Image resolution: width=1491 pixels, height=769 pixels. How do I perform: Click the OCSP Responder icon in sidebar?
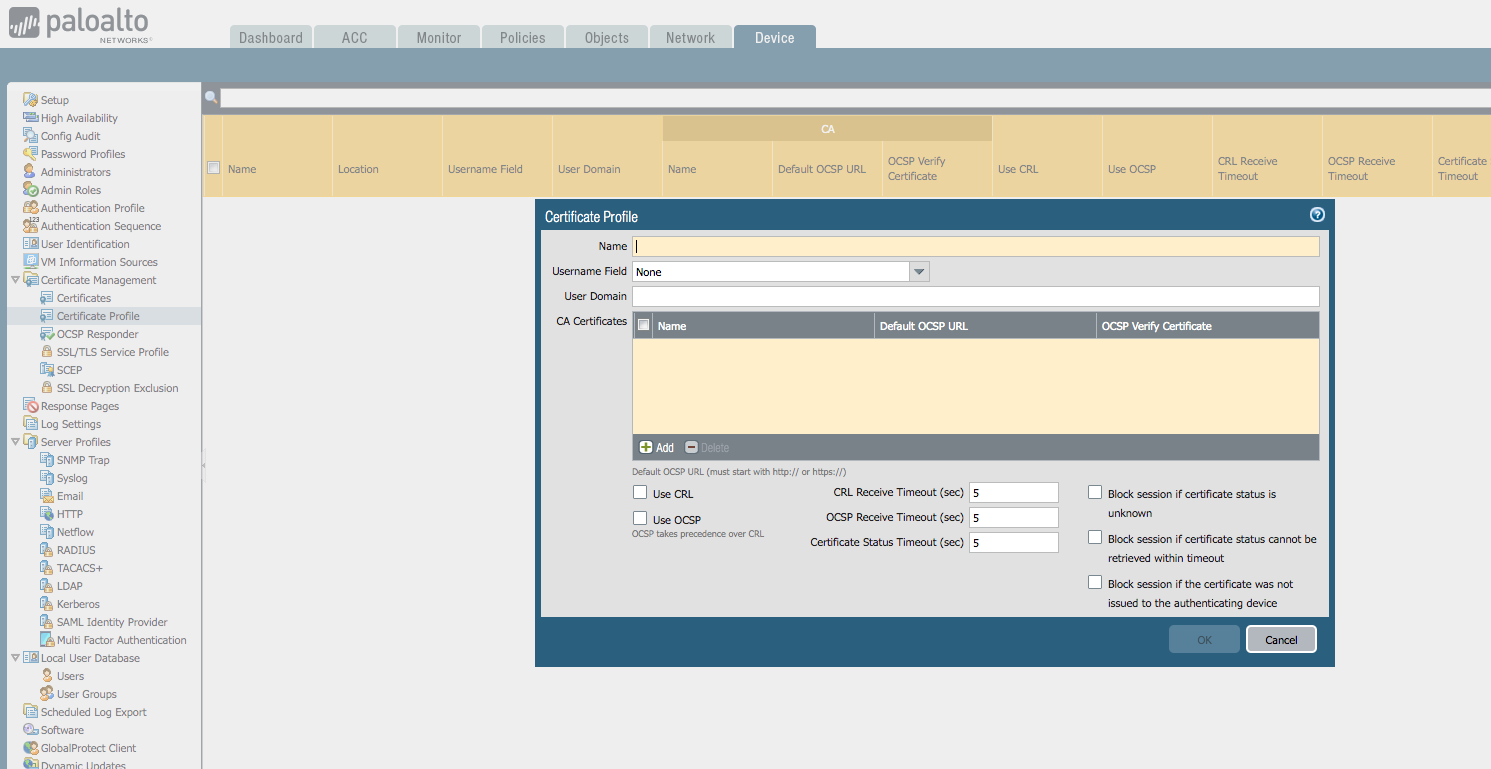[x=47, y=334]
